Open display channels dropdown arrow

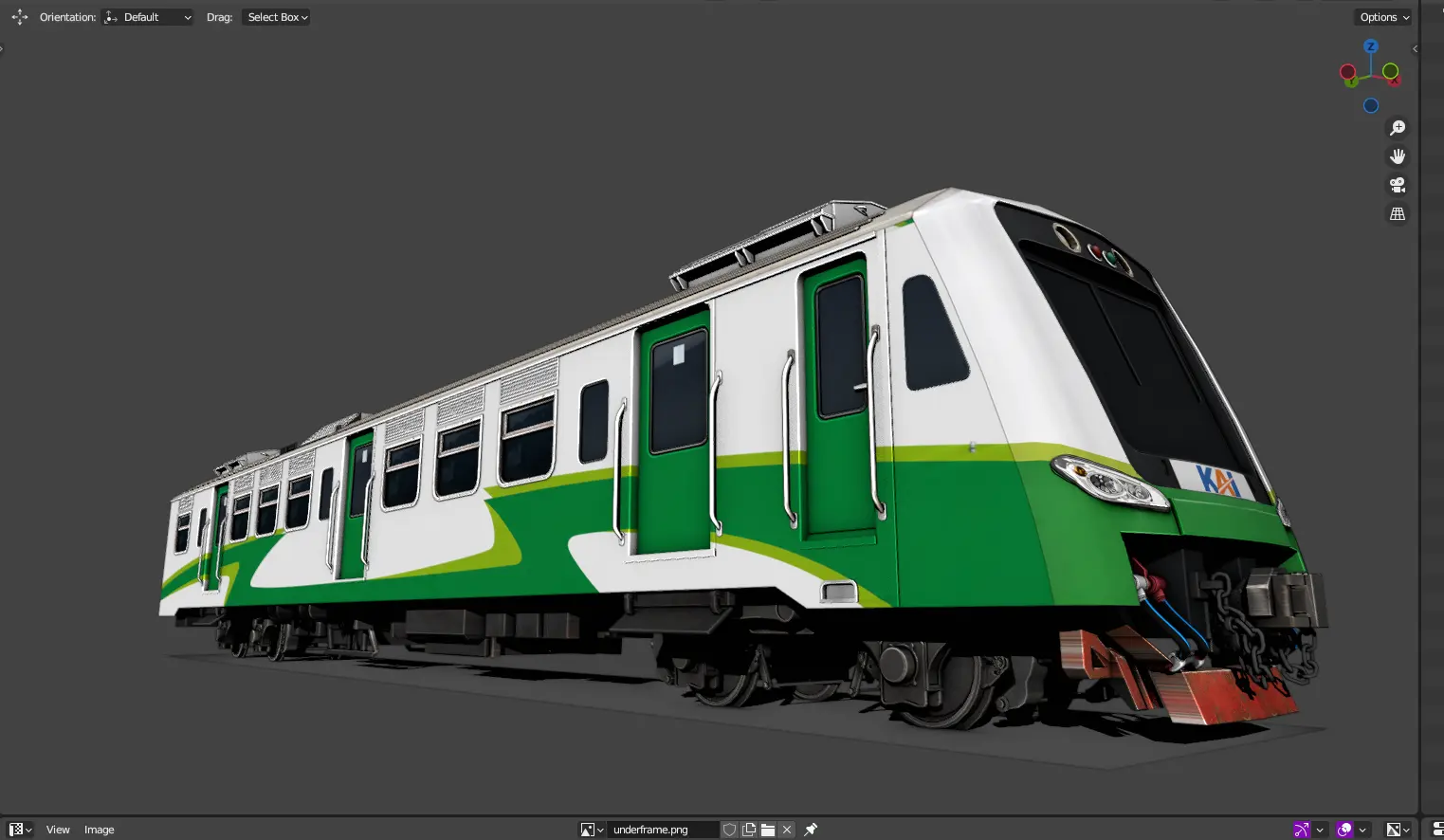click(x=1407, y=830)
